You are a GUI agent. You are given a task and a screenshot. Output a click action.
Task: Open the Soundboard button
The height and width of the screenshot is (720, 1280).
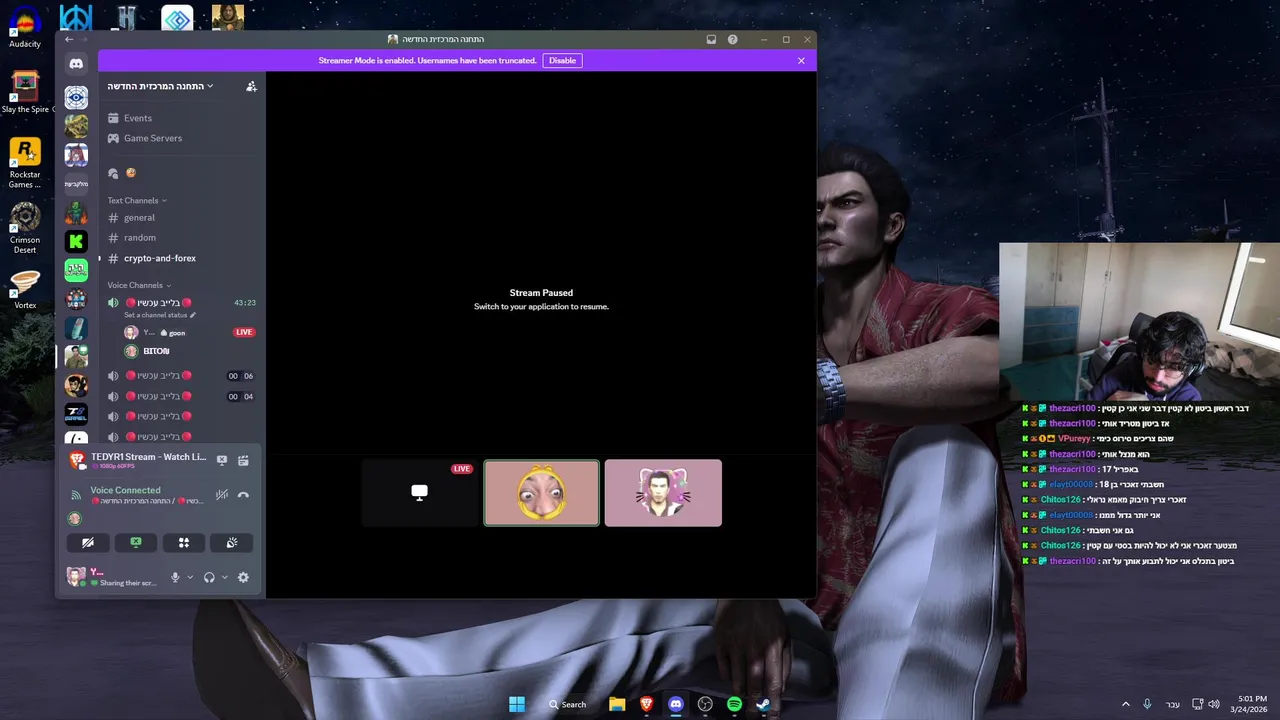[232, 543]
